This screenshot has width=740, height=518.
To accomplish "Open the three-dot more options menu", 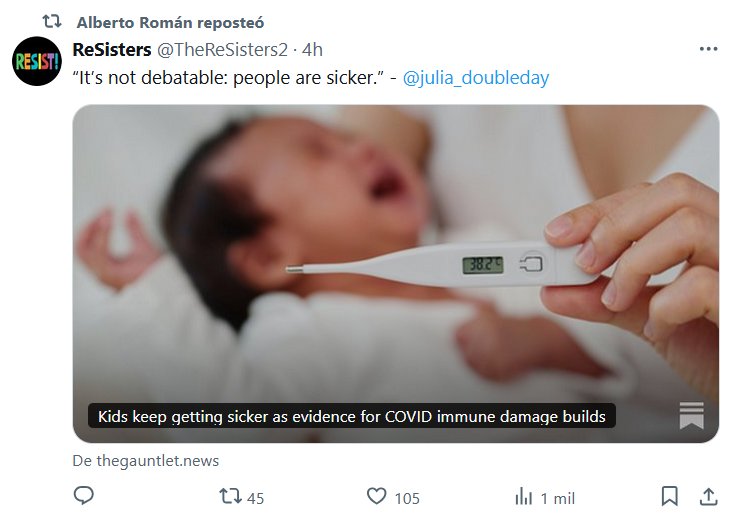I will pyautogui.click(x=708, y=49).
